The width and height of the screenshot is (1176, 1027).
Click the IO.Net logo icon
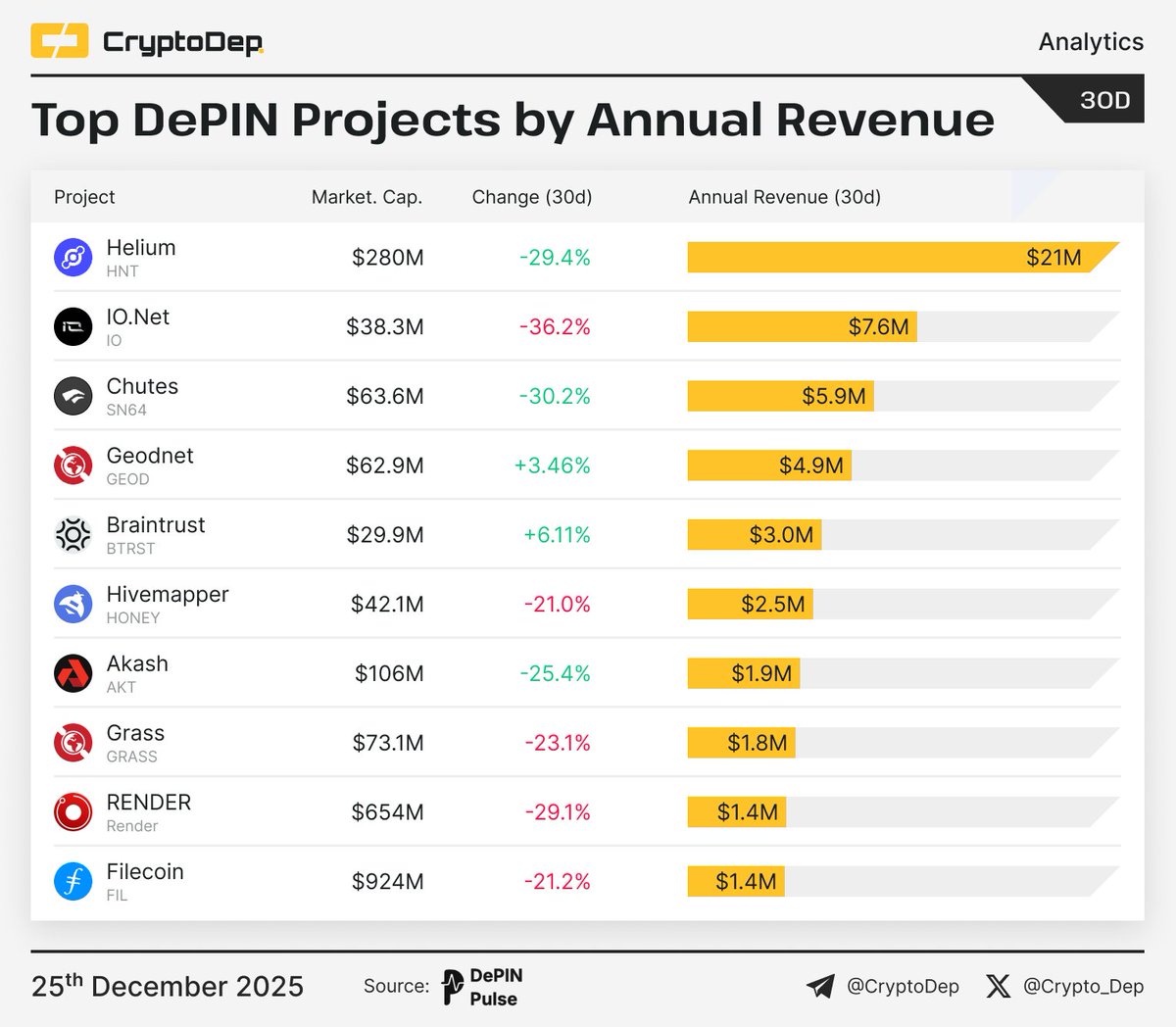point(73,326)
